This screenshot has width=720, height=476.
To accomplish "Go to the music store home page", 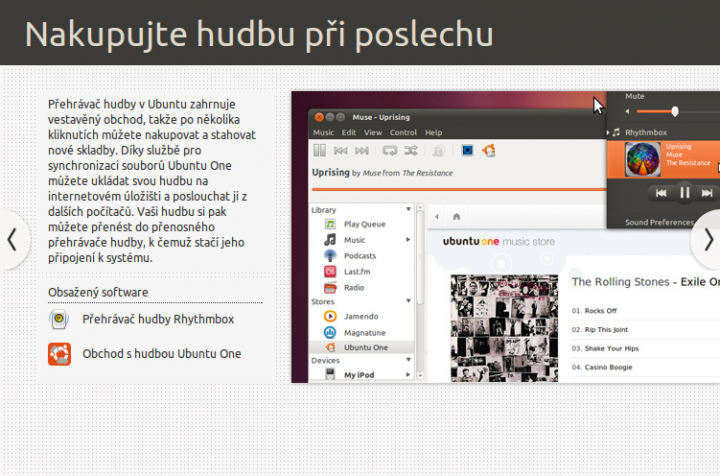I will [456, 217].
